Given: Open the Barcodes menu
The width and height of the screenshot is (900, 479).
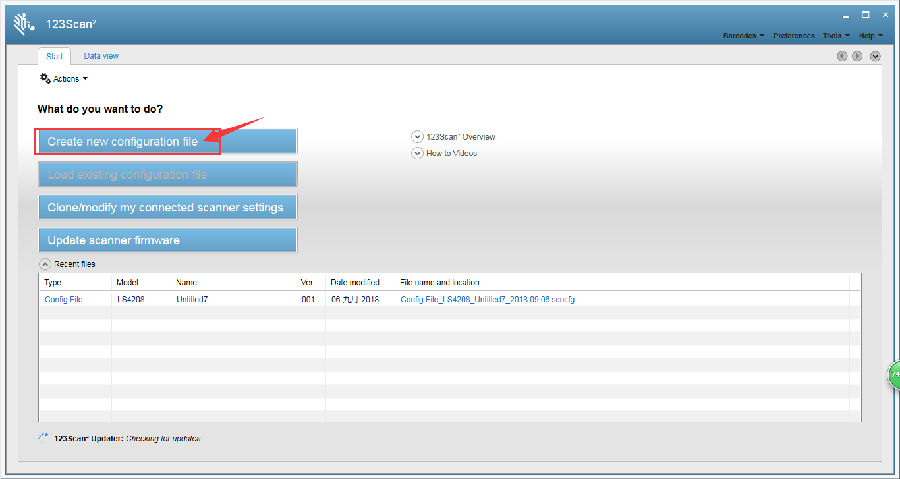Looking at the screenshot, I should coord(743,36).
